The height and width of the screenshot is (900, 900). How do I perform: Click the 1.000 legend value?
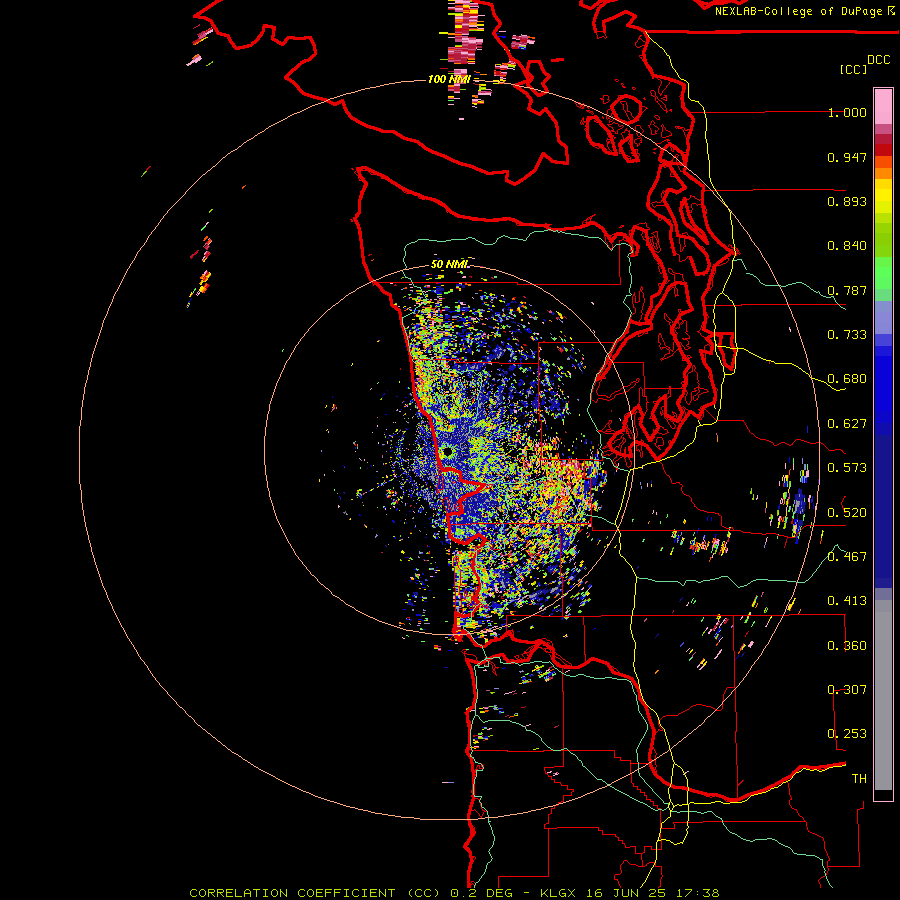(847, 112)
